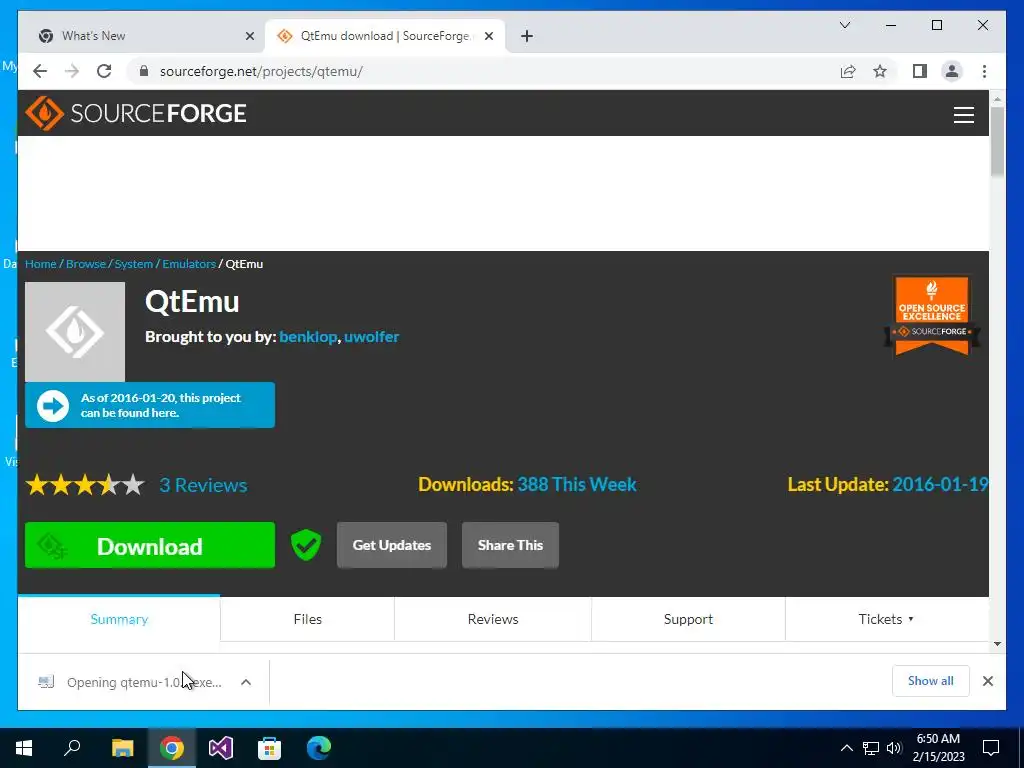Viewport: 1024px width, 768px height.
Task: Close the What's New tab
Action: [249, 36]
